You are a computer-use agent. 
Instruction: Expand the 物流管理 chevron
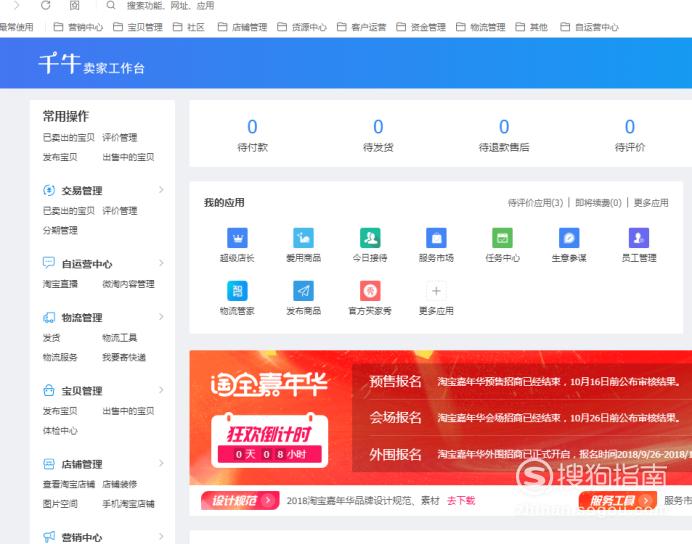pos(161,317)
